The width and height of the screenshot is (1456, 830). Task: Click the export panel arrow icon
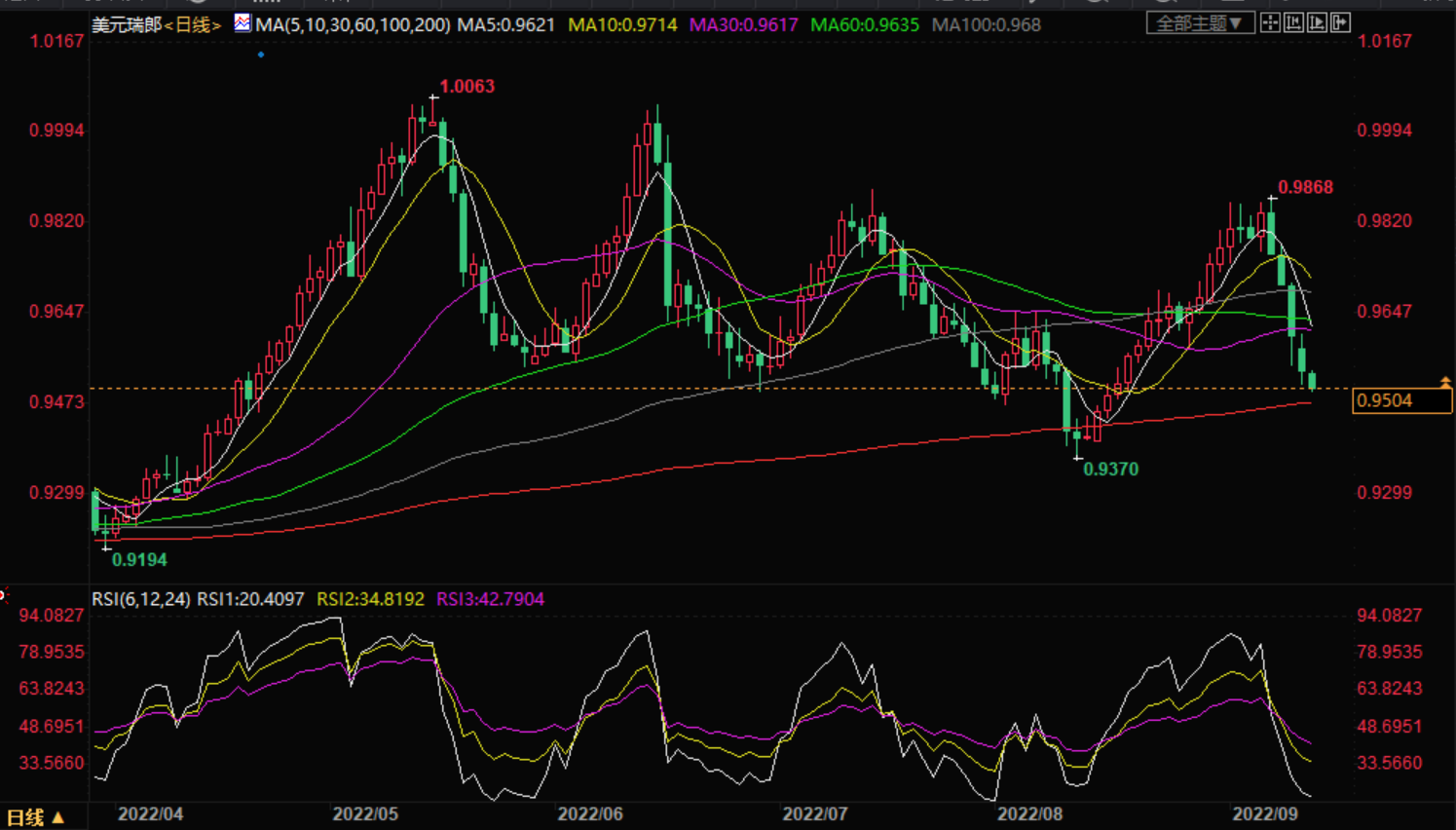1340,22
